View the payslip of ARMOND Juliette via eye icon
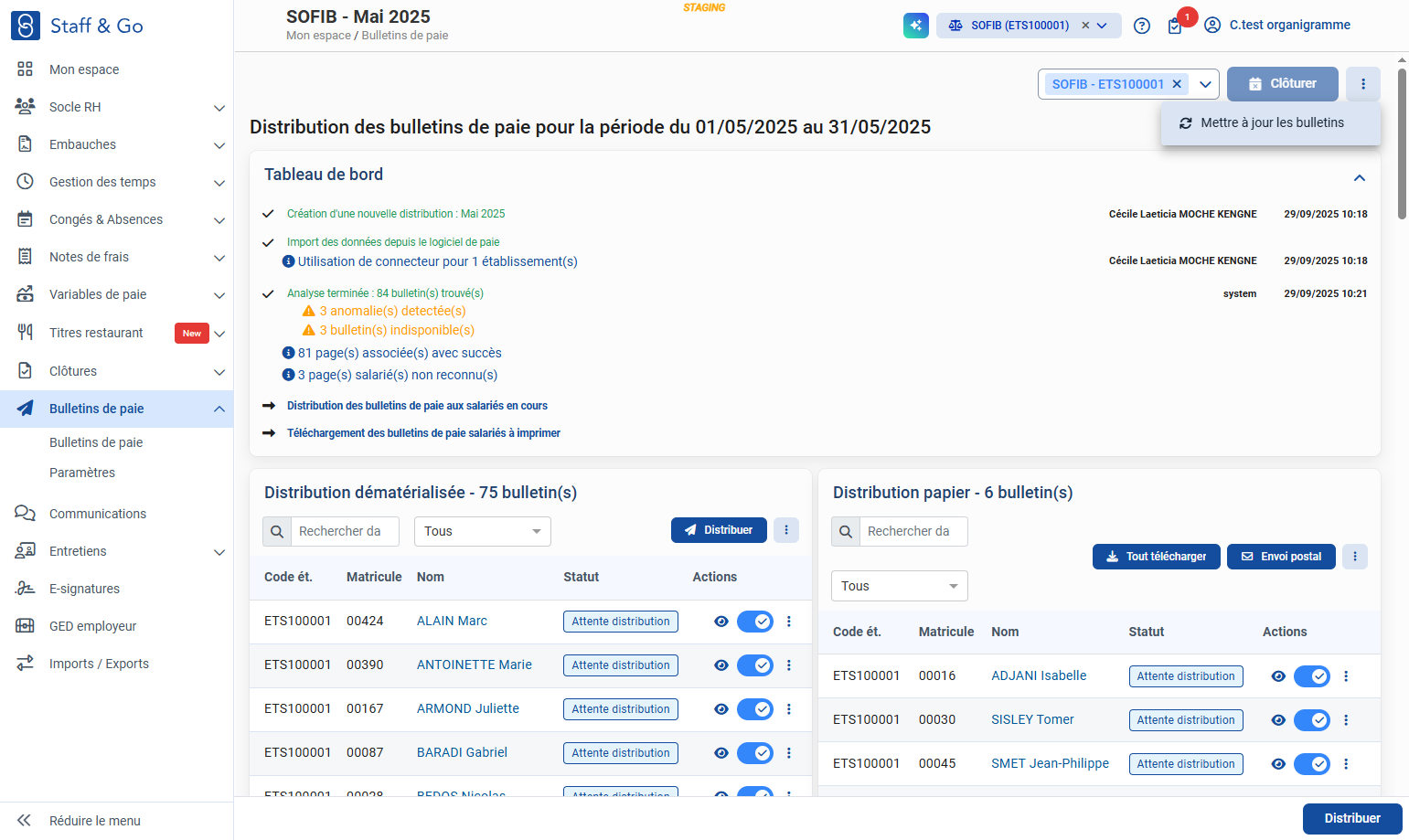 click(x=721, y=709)
